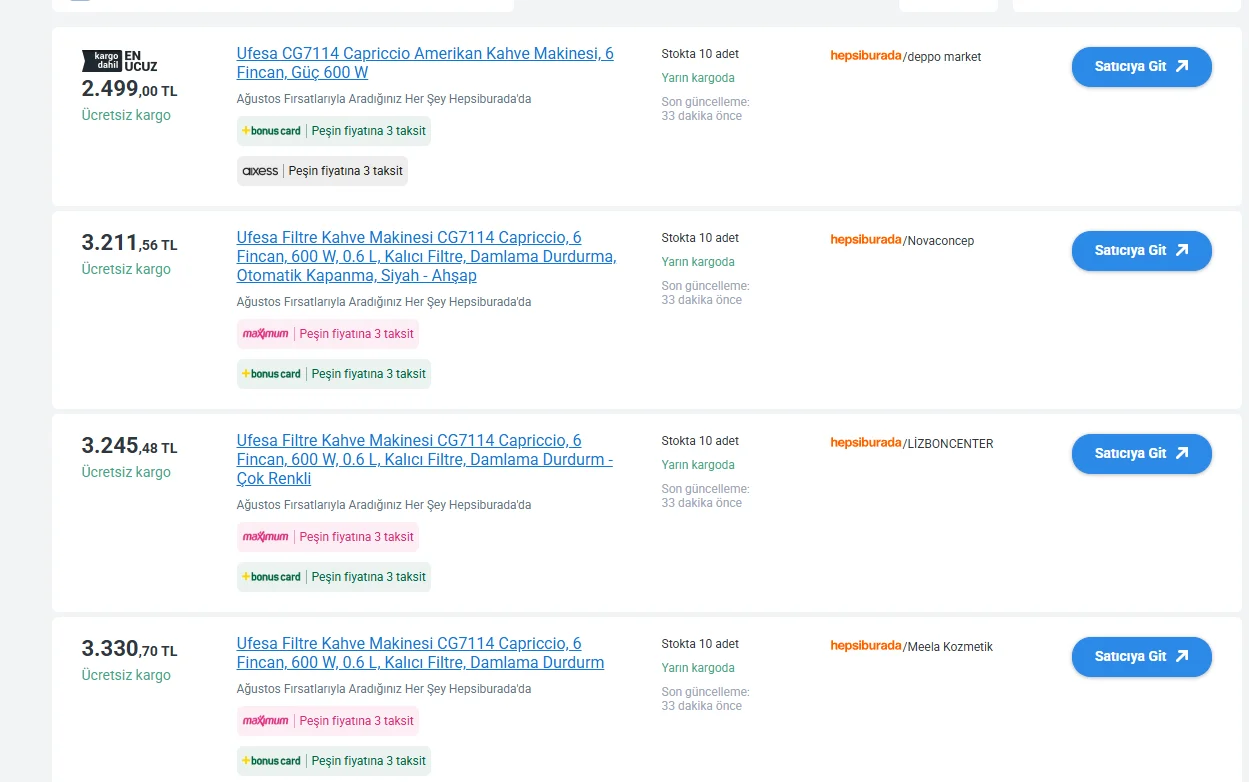Click seller name Novaconcep

point(940,241)
